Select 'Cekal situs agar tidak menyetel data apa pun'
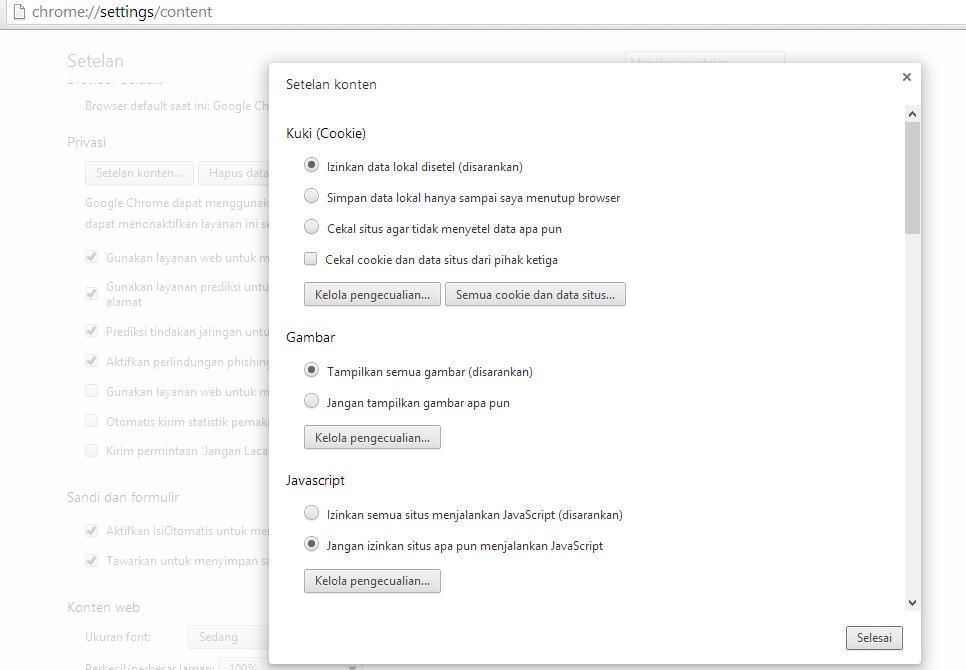Screen dimensions: 966x670 click(x=312, y=227)
